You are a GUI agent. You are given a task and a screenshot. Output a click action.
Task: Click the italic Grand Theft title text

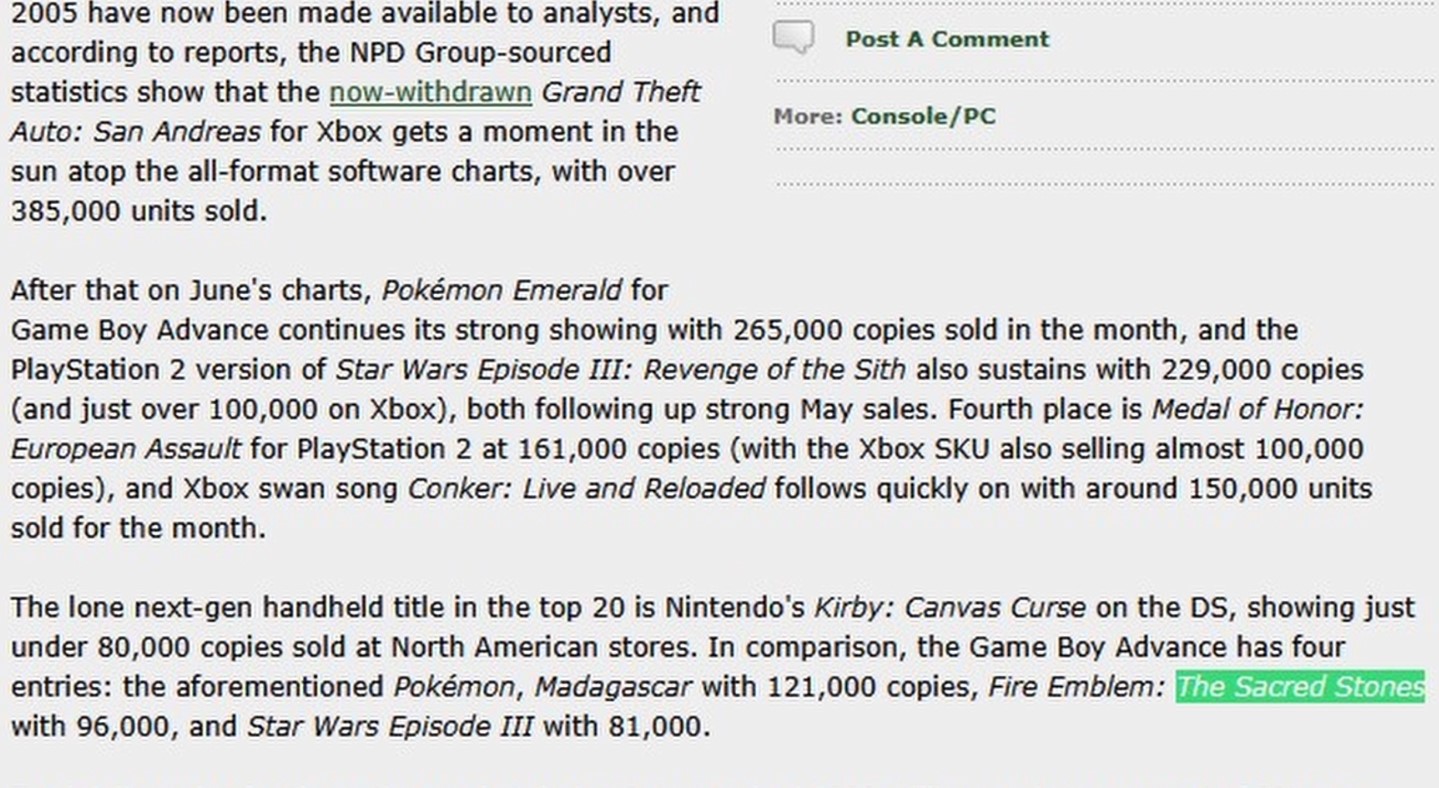click(x=621, y=92)
